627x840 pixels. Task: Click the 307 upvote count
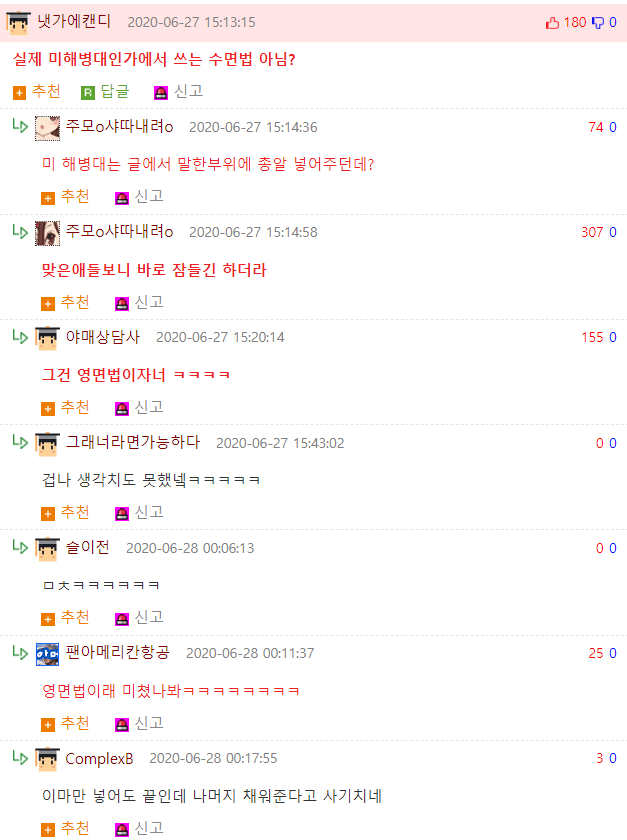click(592, 232)
